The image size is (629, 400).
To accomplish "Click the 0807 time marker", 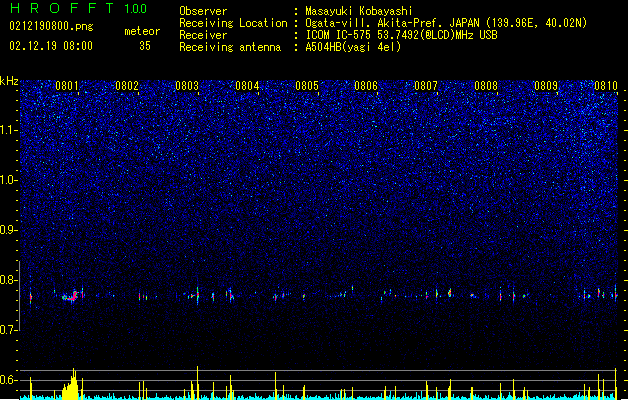I will [x=426, y=86].
